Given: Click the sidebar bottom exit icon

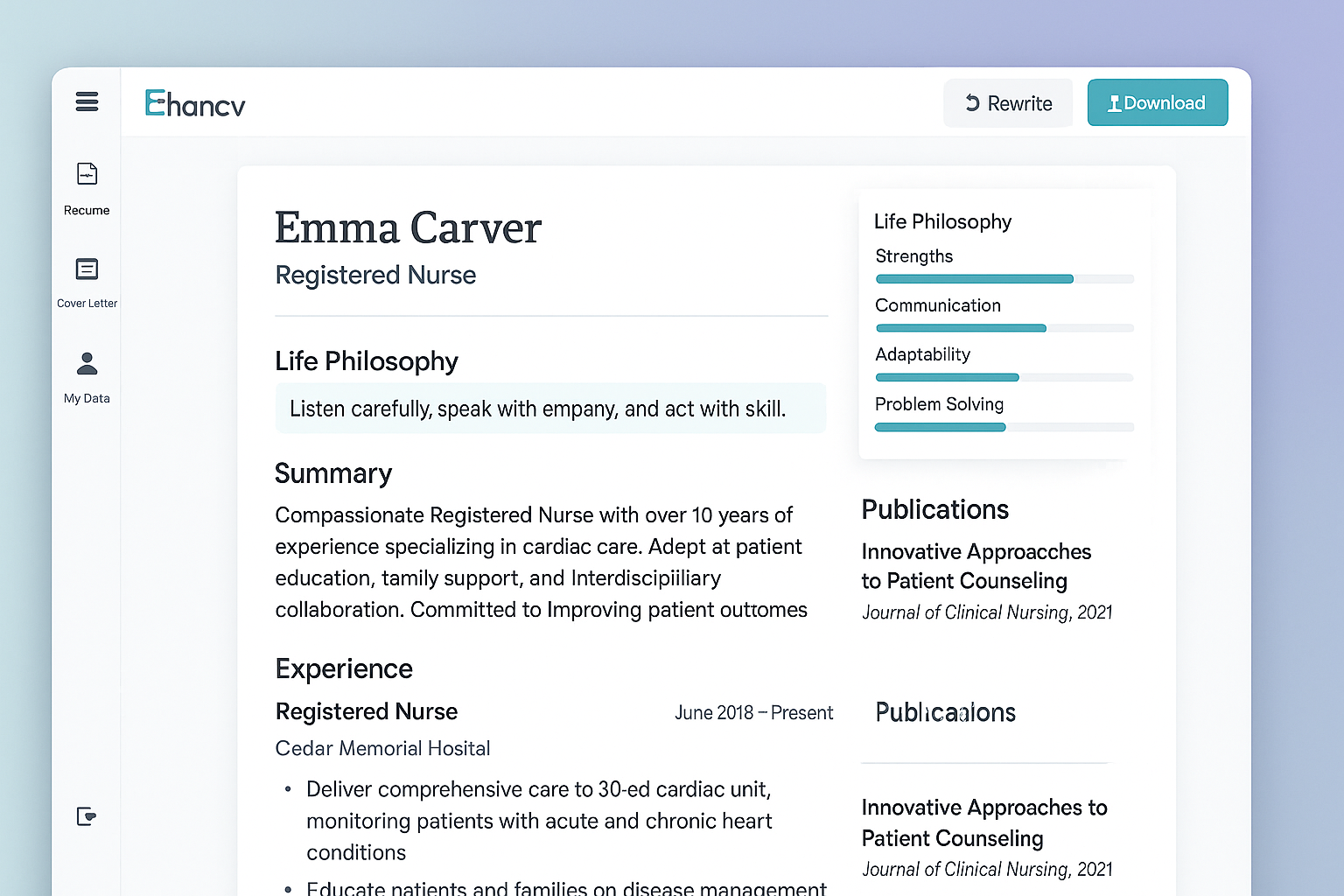Looking at the screenshot, I should (x=86, y=816).
